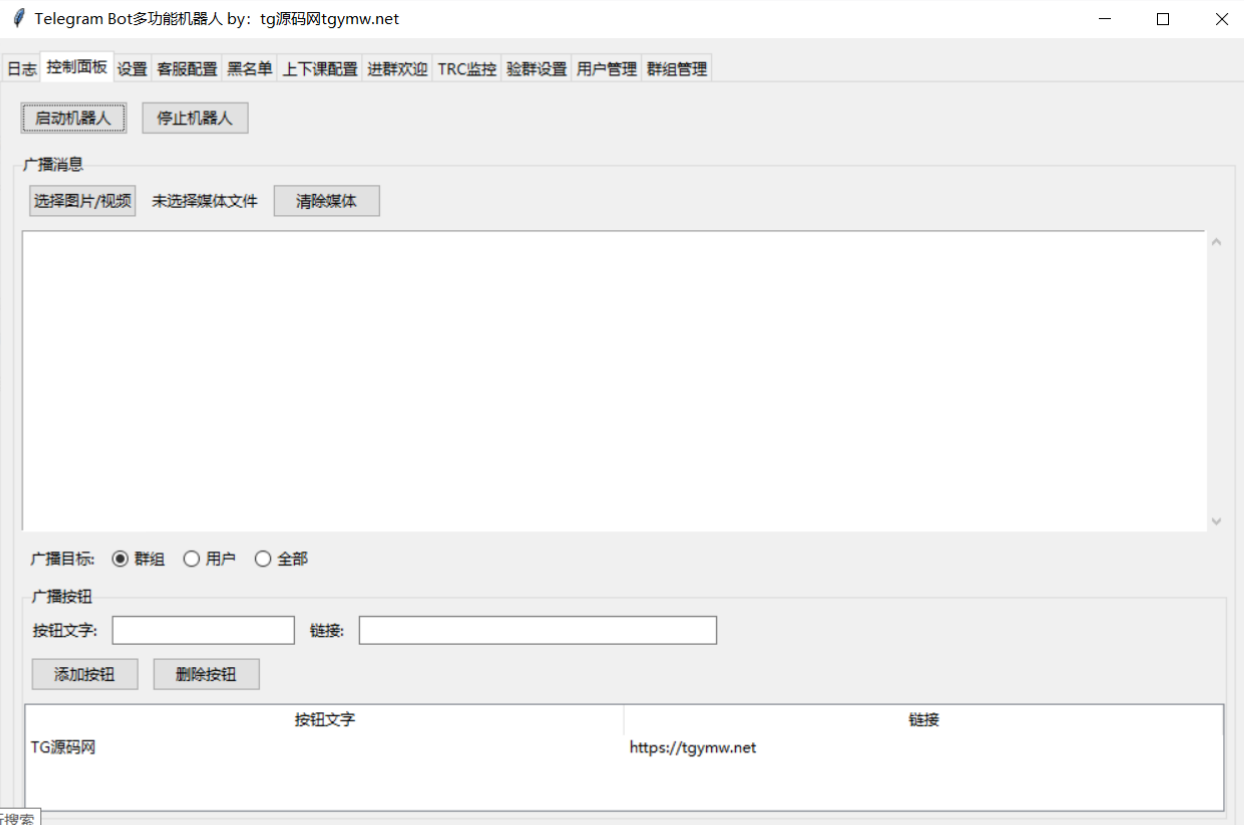Choose 全部 as broadcast target
This screenshot has height=825, width=1244.
[x=264, y=559]
